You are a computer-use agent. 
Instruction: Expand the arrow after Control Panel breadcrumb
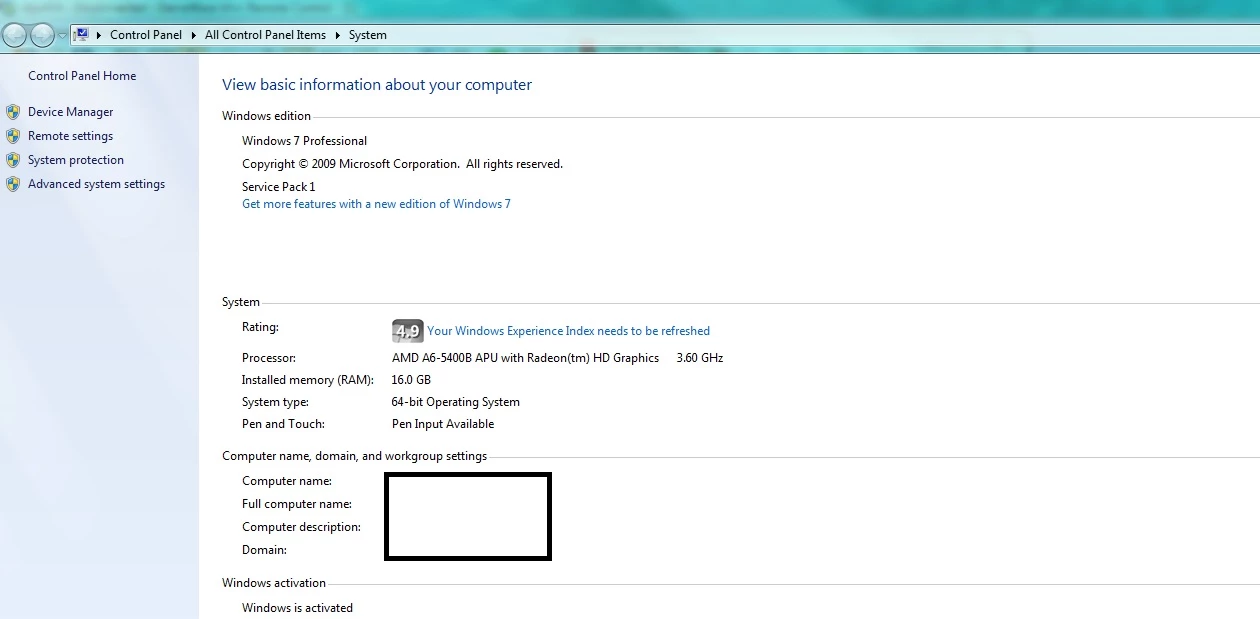pyautogui.click(x=194, y=35)
